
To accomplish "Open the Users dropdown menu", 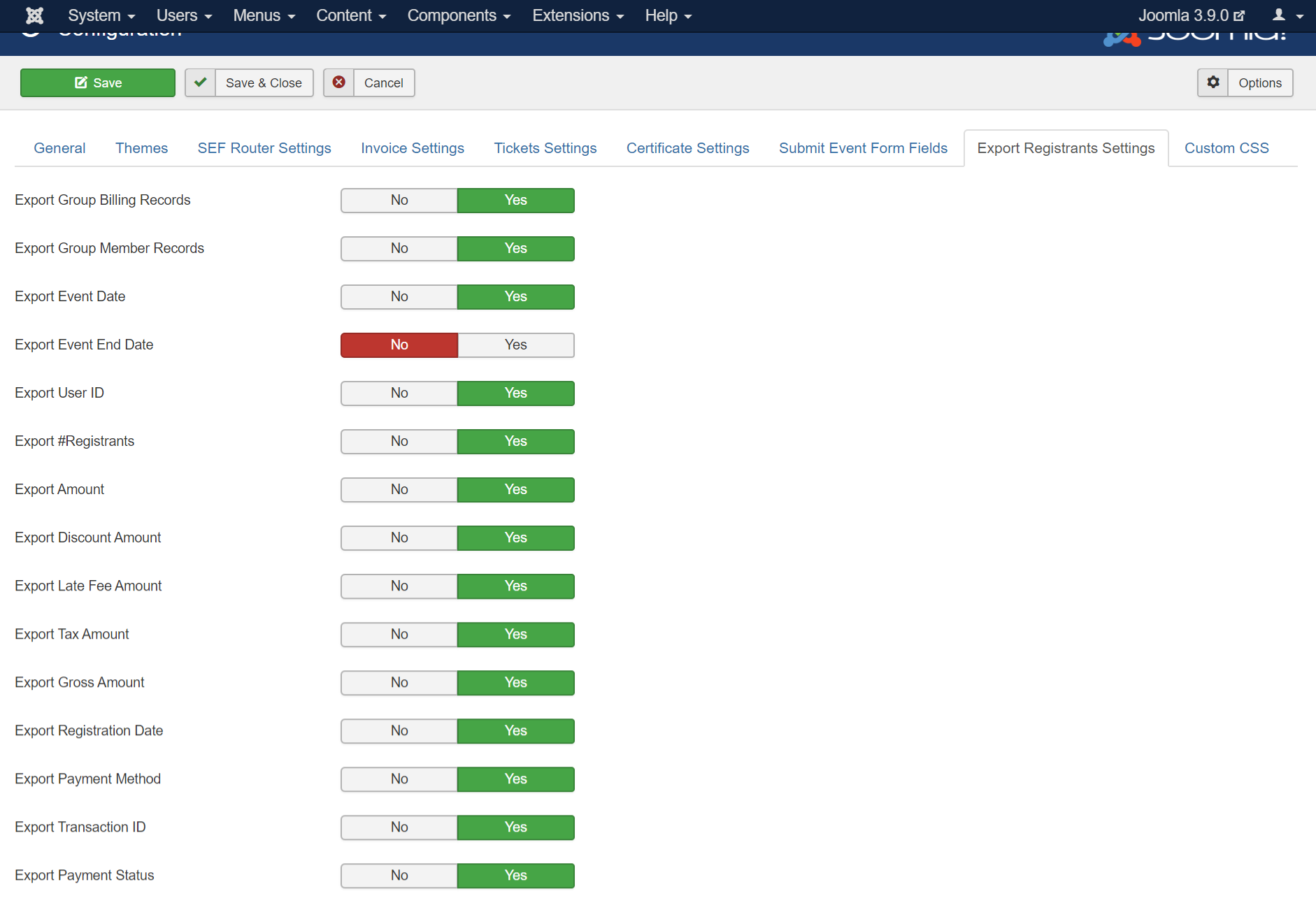I will (x=184, y=15).
